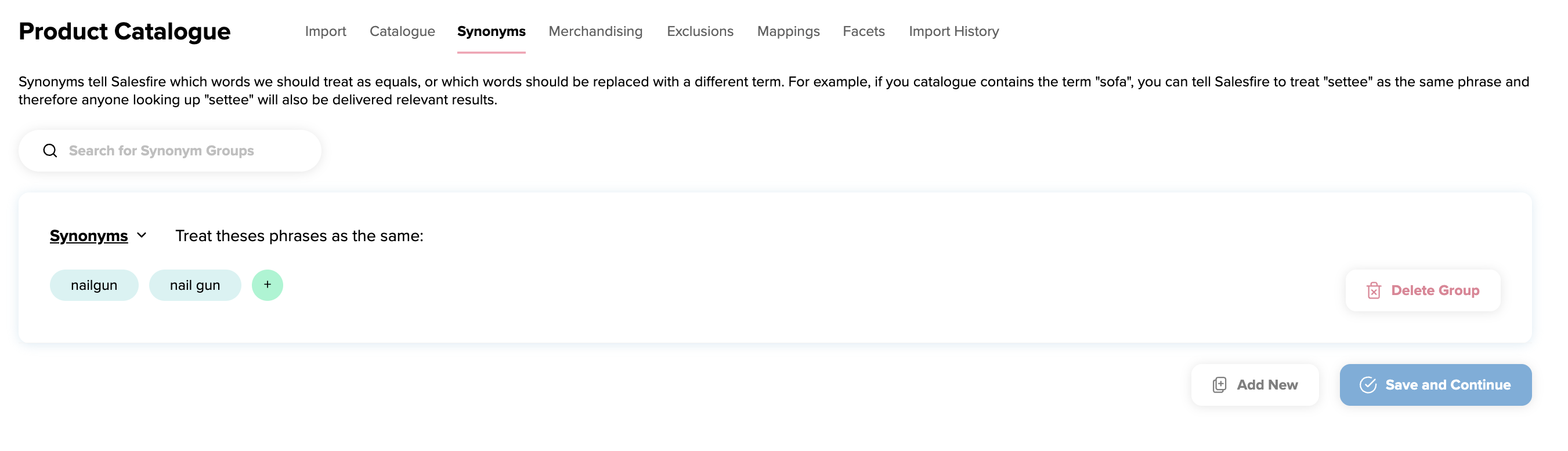This screenshot has width=1568, height=451.
Task: Switch to the Catalogue tab
Action: click(x=402, y=31)
